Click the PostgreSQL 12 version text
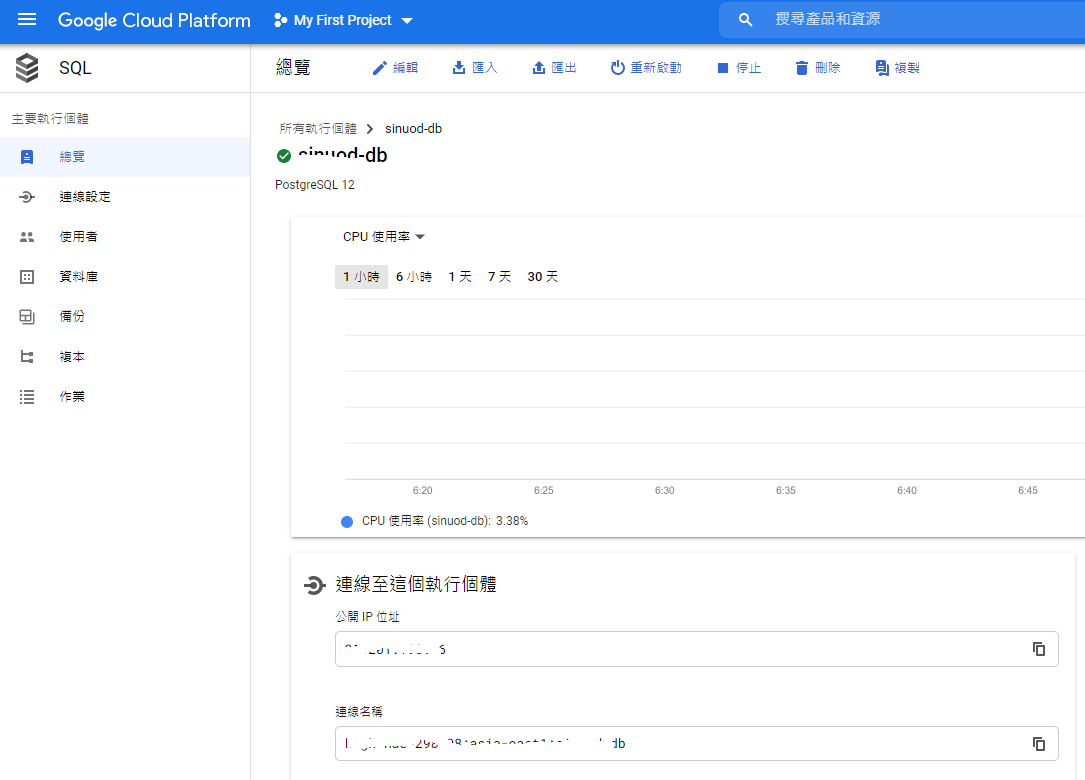Image resolution: width=1085 pixels, height=780 pixels. (x=315, y=185)
